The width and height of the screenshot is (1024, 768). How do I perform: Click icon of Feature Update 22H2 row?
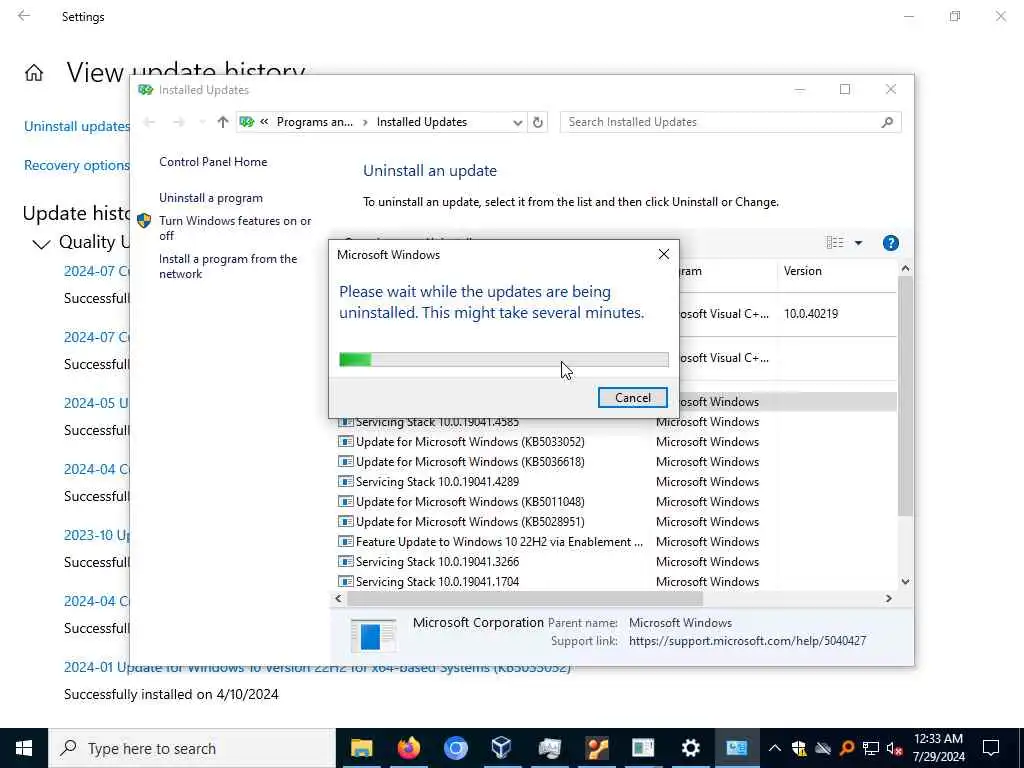345,542
